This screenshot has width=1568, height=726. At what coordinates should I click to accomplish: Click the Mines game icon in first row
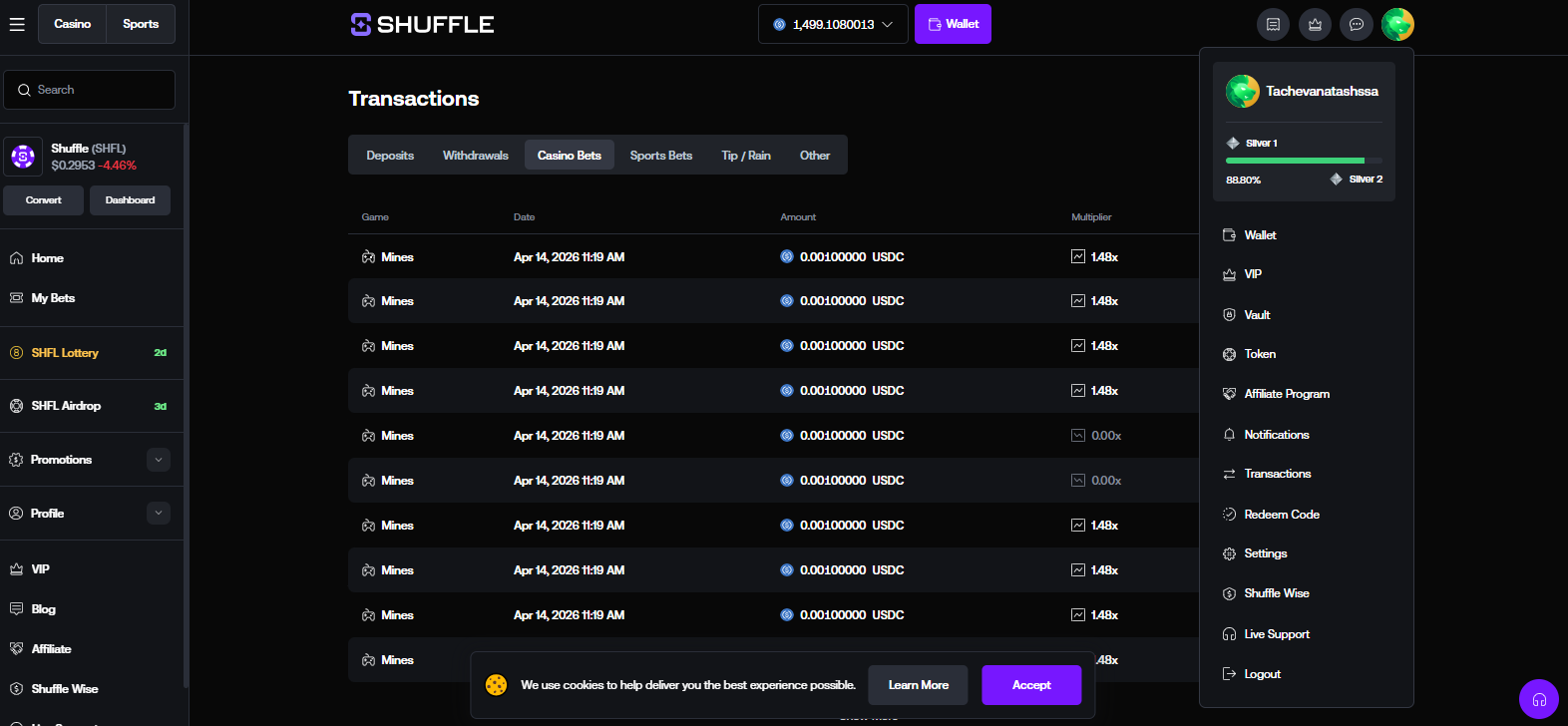(368, 257)
